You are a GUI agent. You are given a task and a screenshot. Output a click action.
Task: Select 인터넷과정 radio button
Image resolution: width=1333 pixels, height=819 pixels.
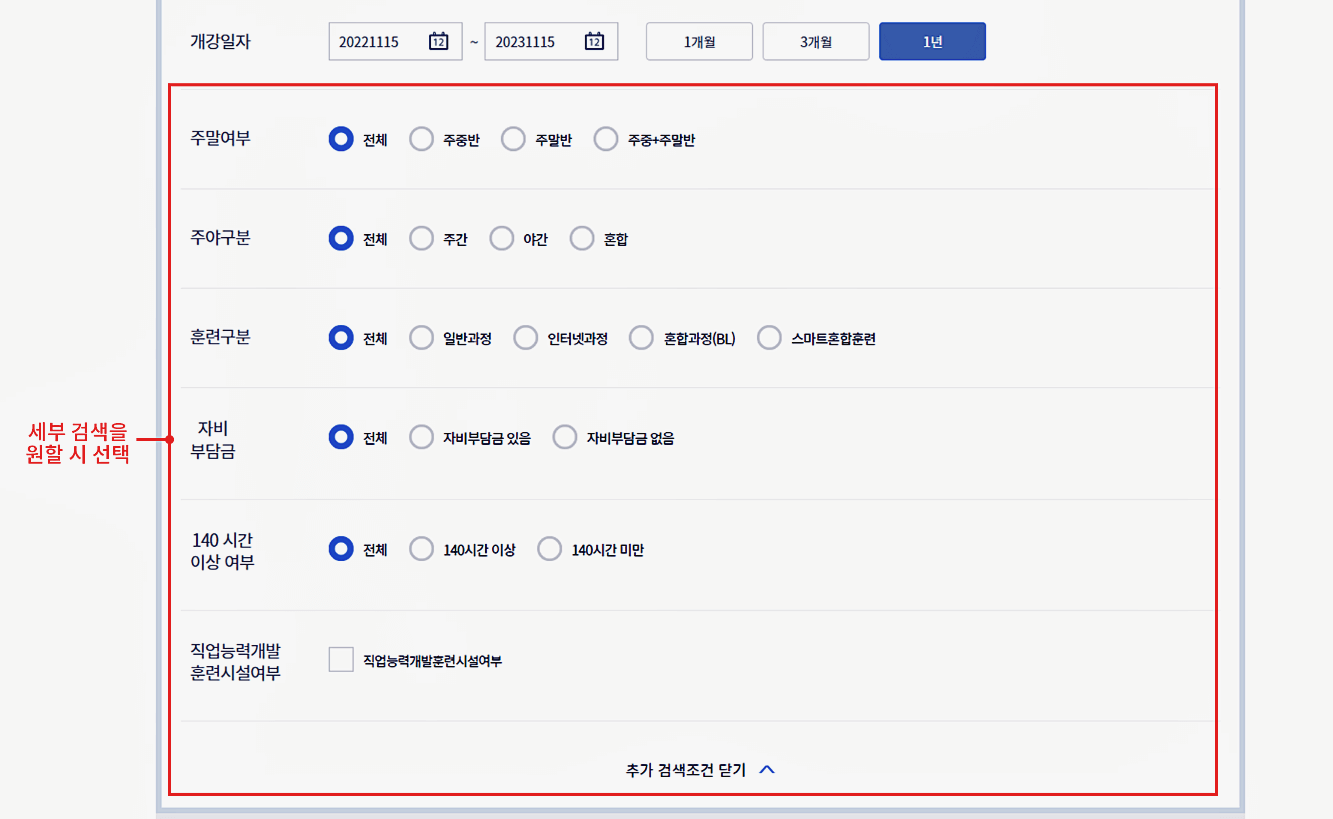coord(526,338)
